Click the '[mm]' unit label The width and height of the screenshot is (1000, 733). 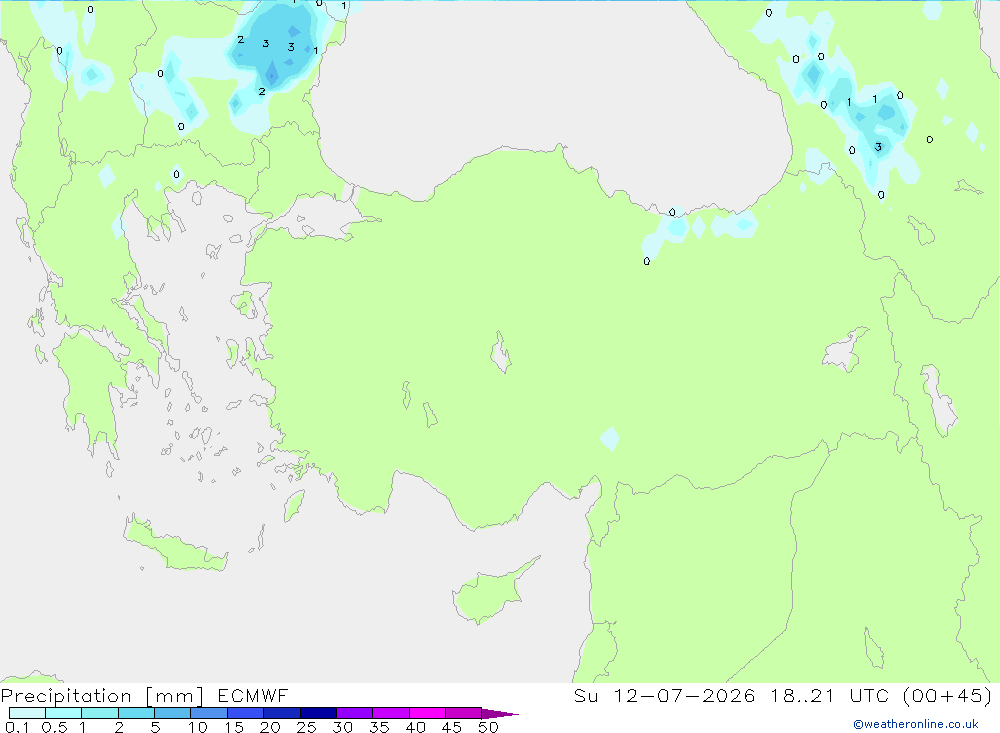[x=175, y=696]
